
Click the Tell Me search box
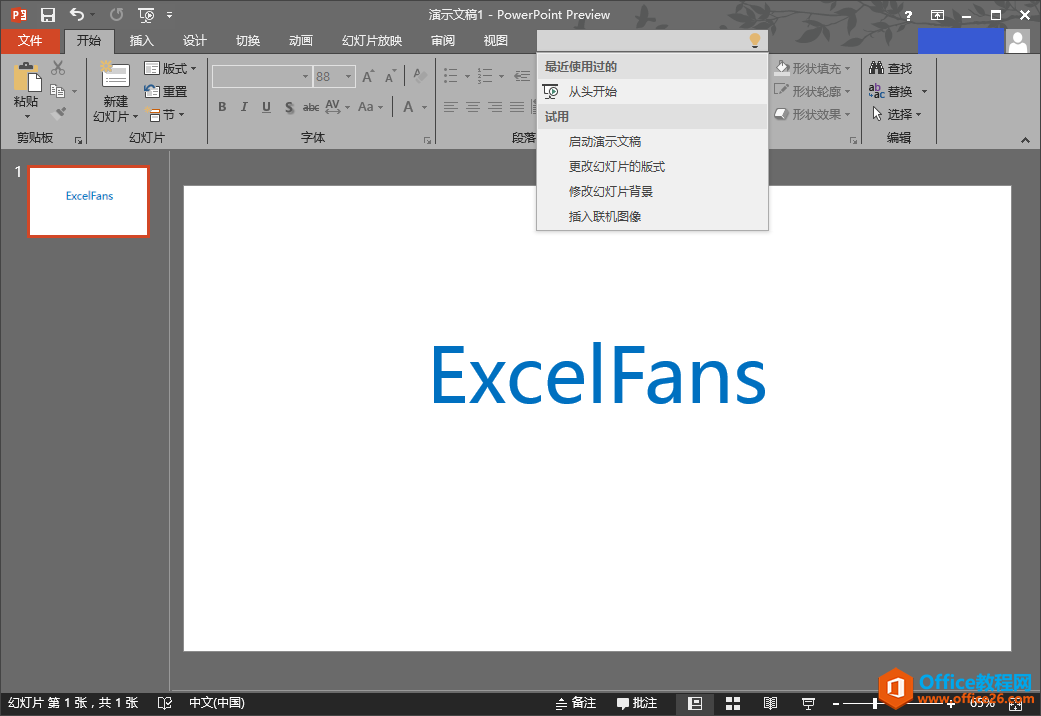point(652,41)
